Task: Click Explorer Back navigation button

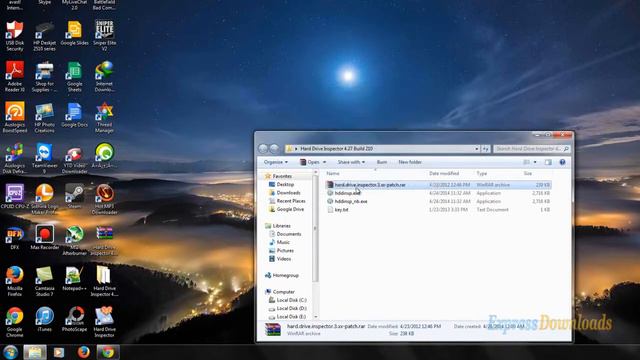Action: [x=263, y=149]
